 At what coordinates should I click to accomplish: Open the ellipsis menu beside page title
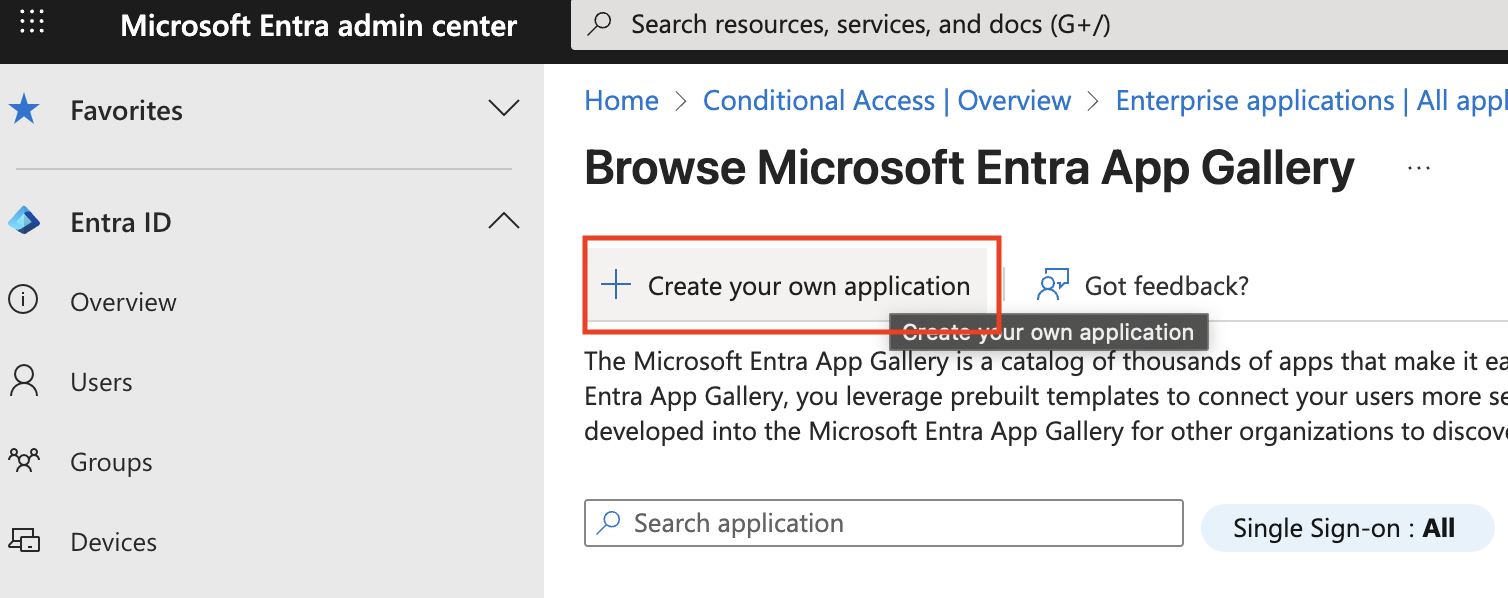(x=1418, y=168)
